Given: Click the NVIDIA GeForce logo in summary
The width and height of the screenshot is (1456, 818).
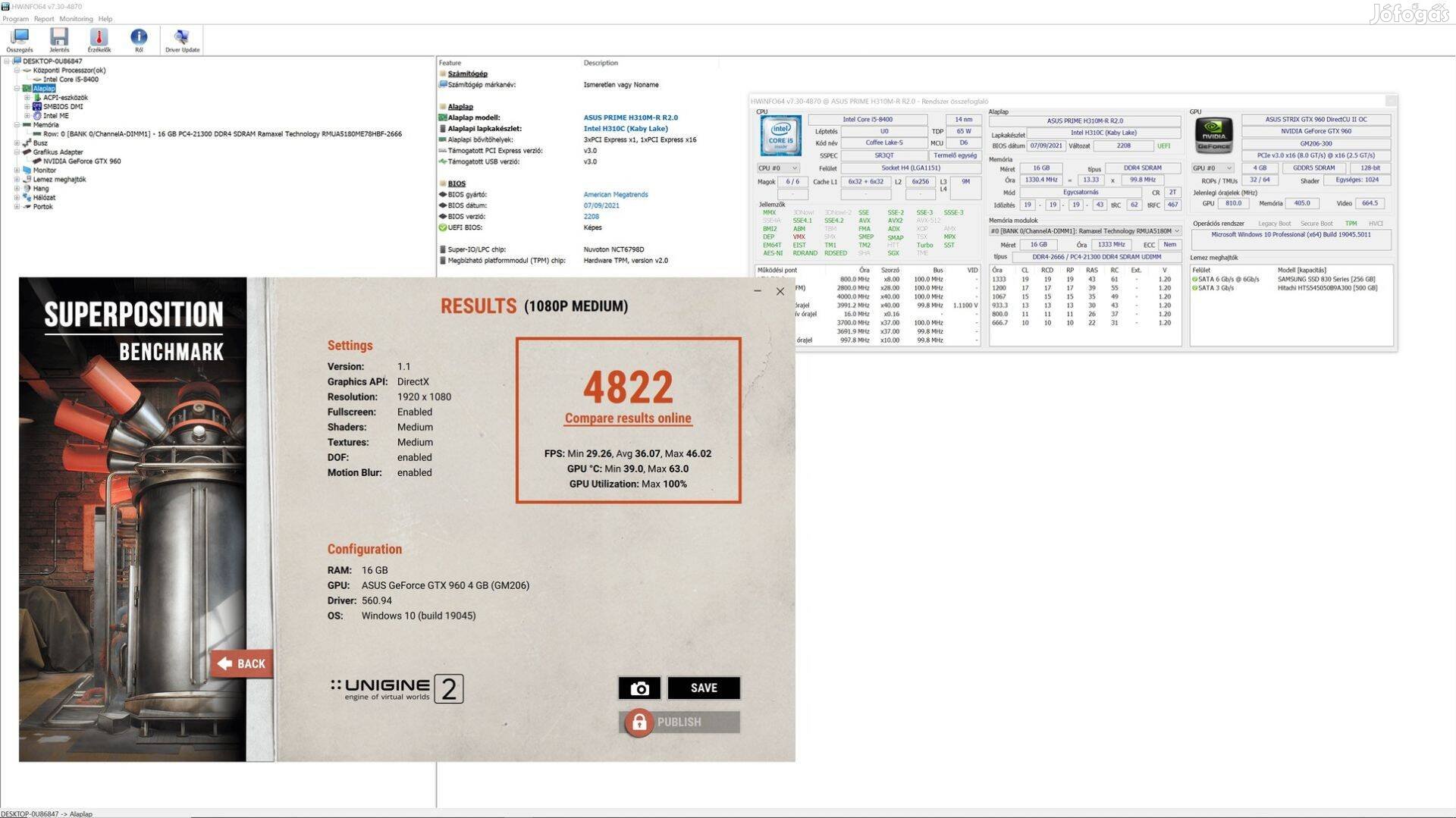Looking at the screenshot, I should 1214,136.
